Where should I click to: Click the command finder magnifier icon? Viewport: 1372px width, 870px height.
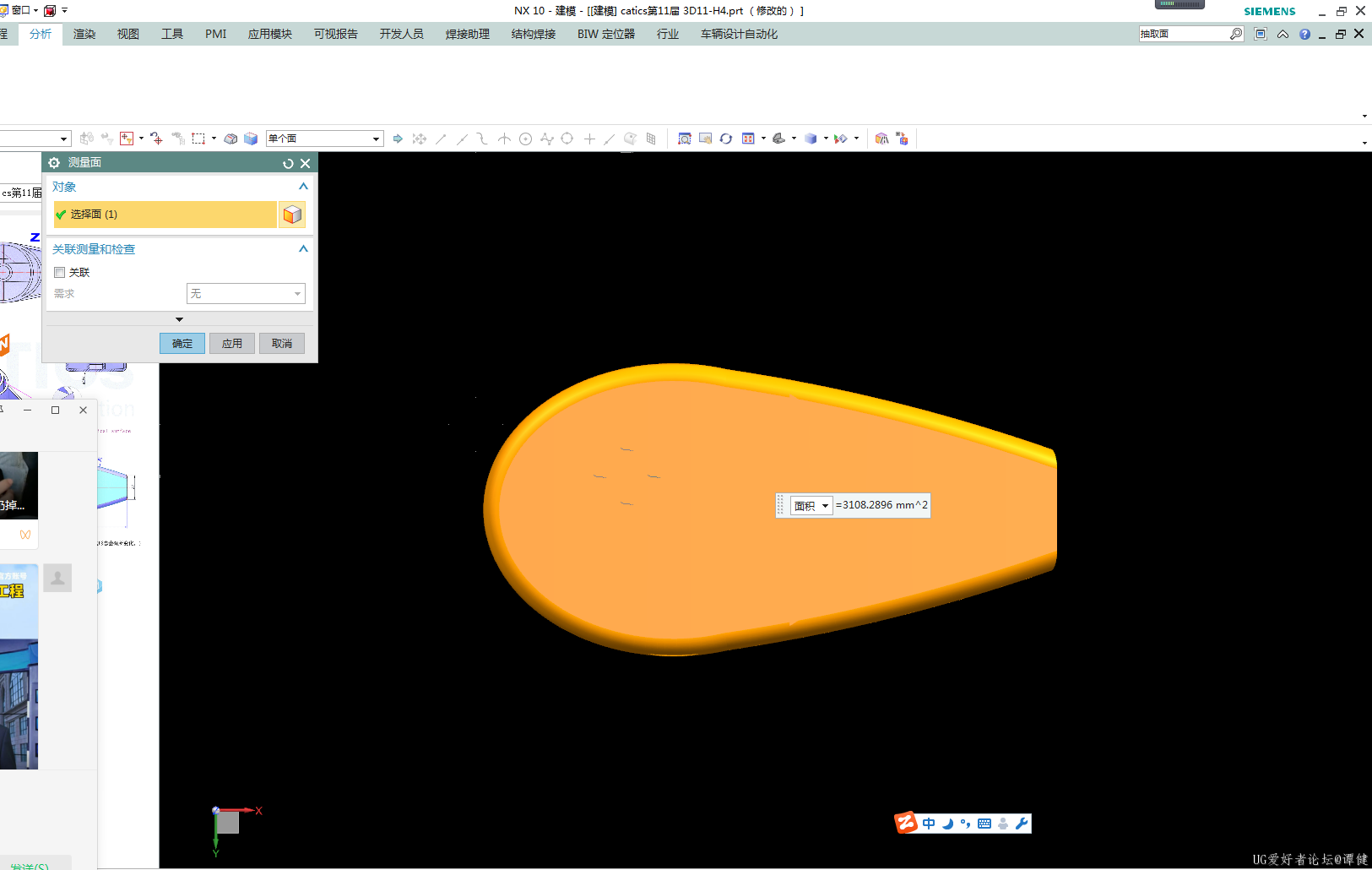point(1236,34)
